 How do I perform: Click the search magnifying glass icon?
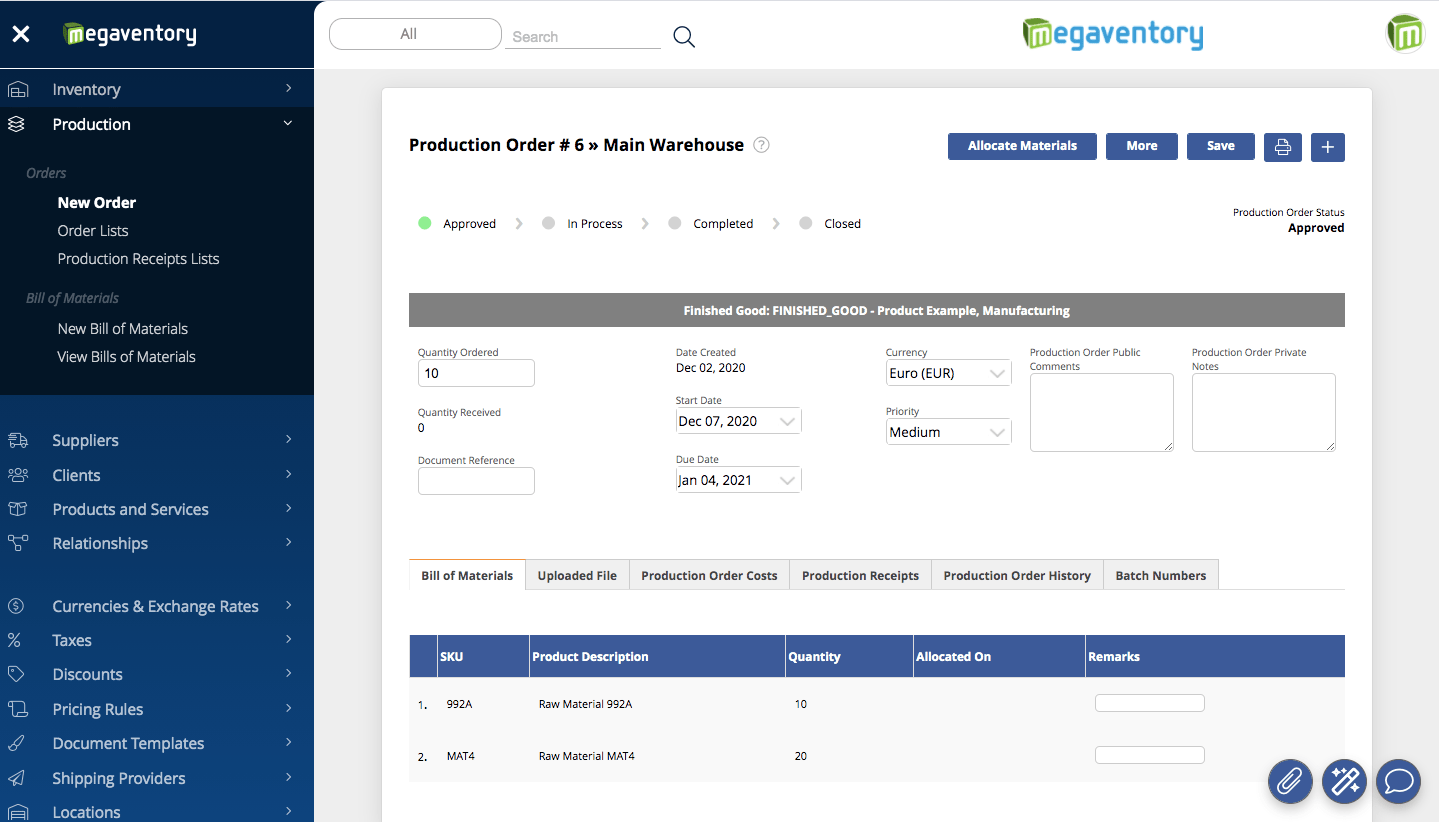684,35
